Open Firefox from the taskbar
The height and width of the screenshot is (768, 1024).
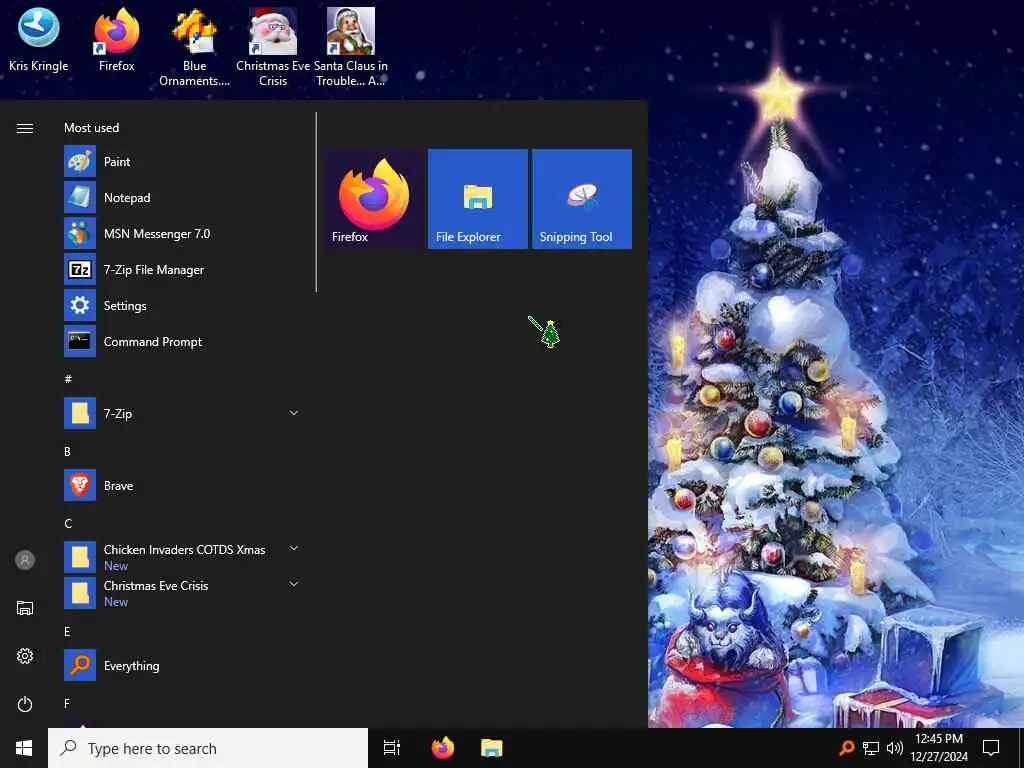coord(443,748)
